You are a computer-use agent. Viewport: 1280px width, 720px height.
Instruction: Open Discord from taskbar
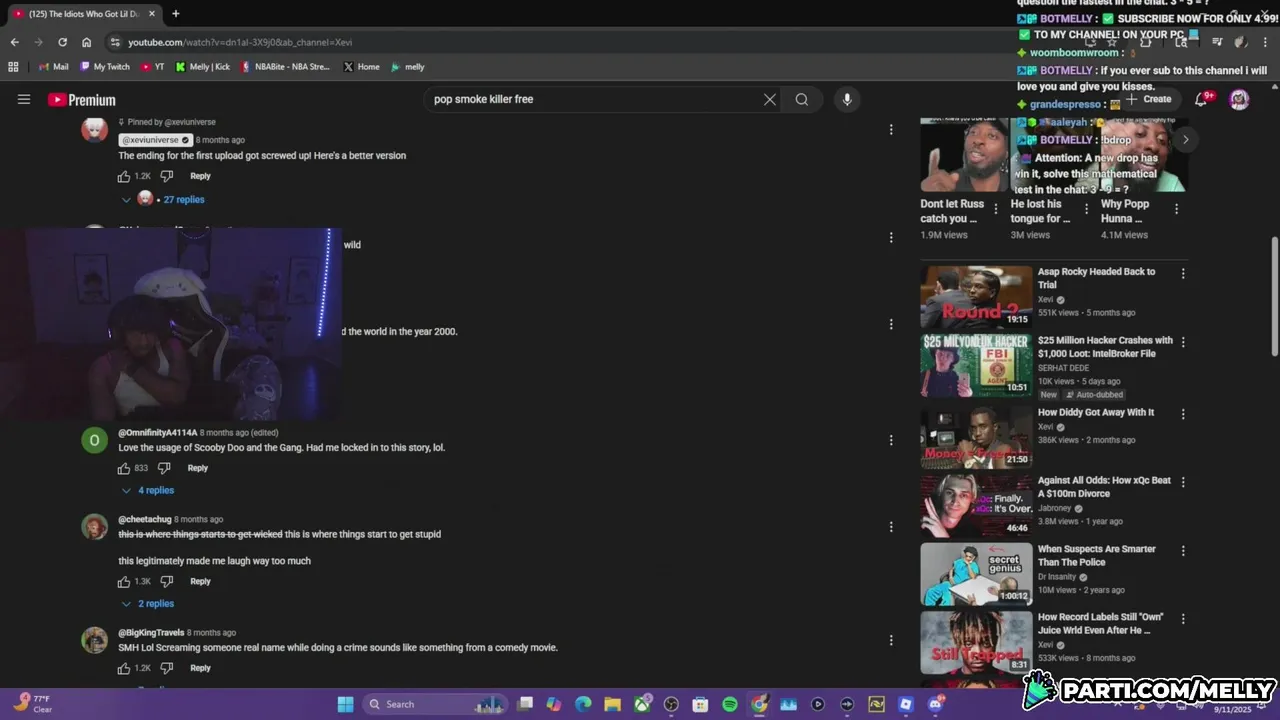[x=935, y=704]
